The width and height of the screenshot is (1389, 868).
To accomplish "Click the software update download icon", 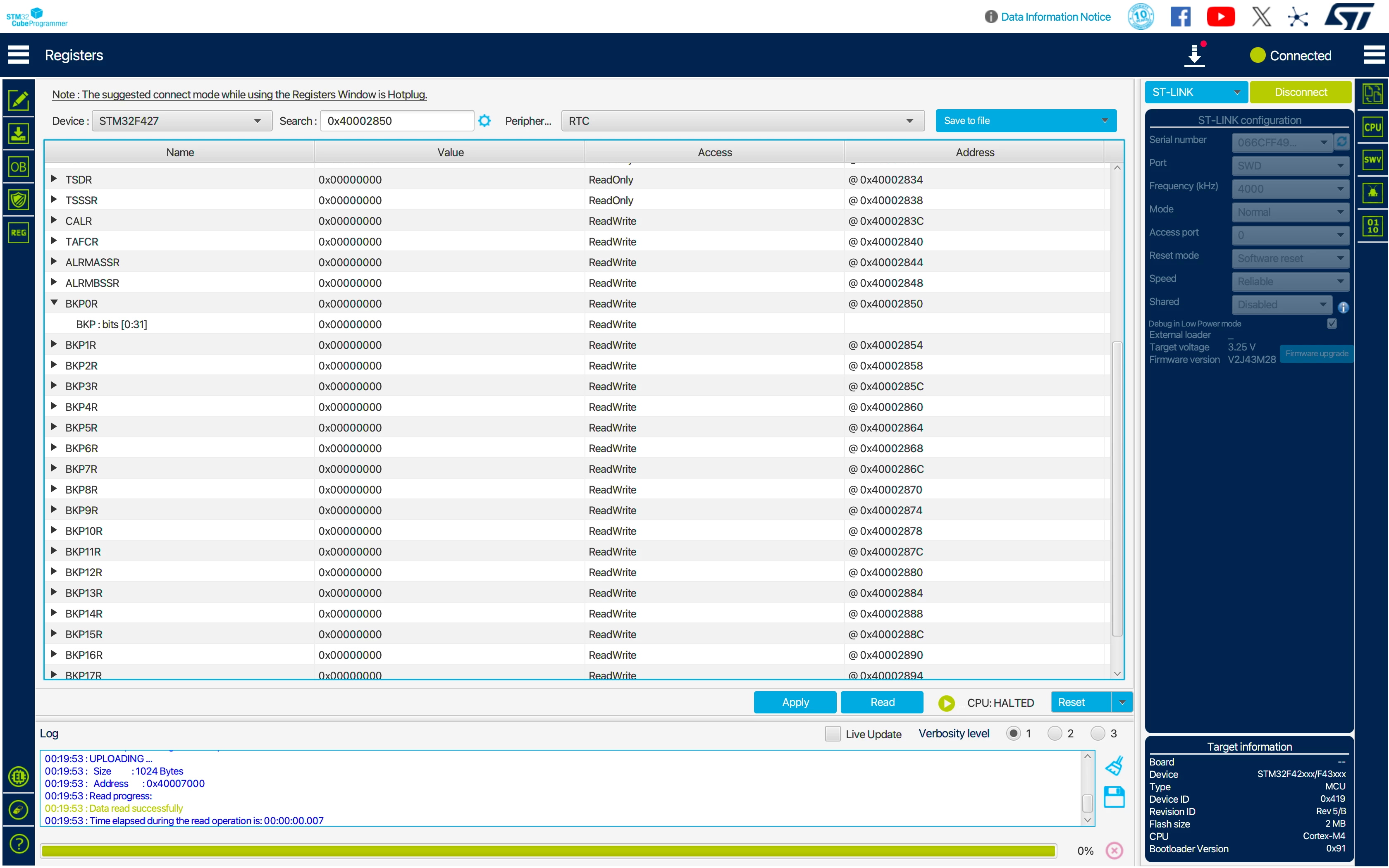I will (x=1195, y=55).
